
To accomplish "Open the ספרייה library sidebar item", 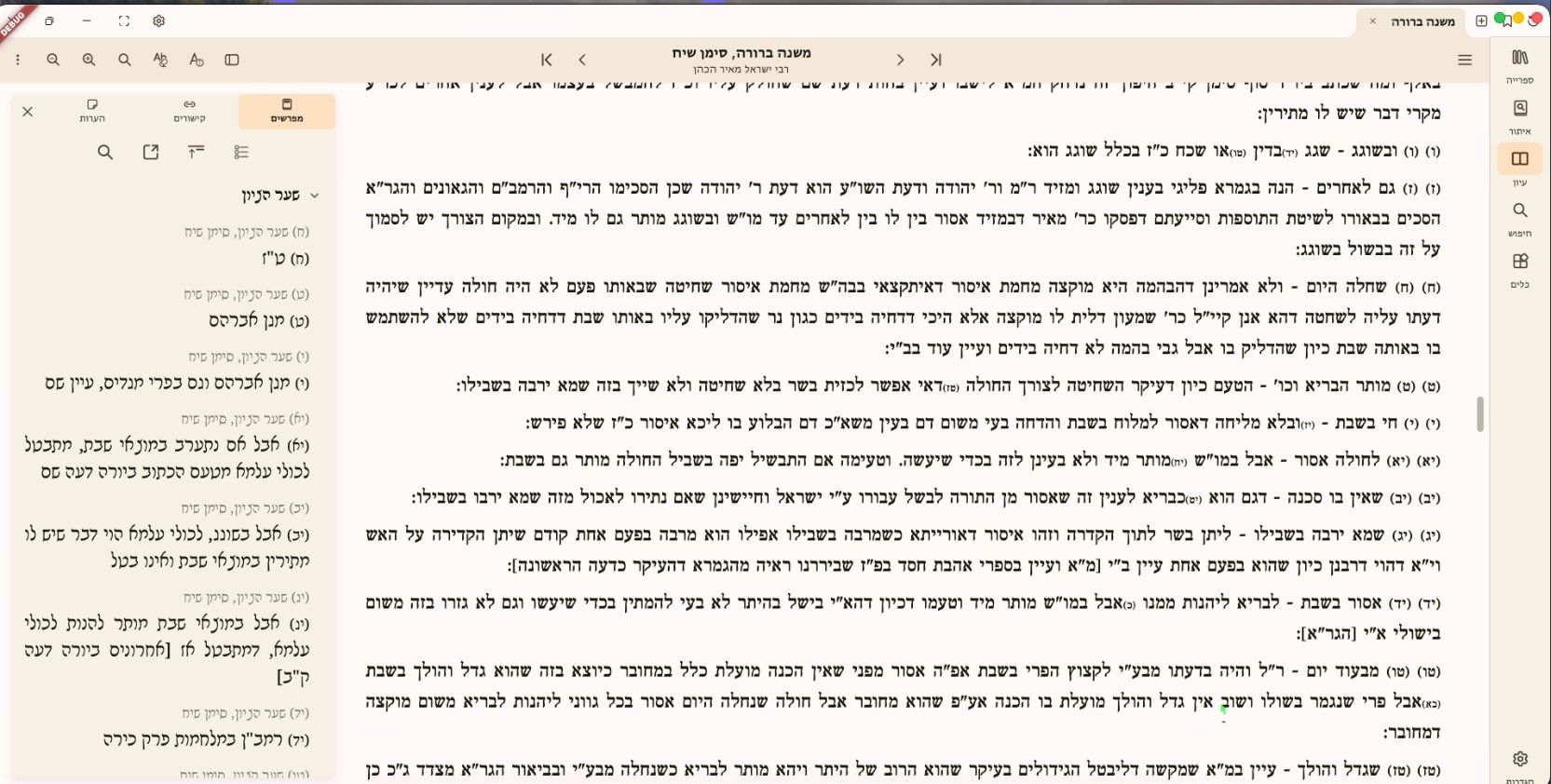I will [x=1520, y=65].
